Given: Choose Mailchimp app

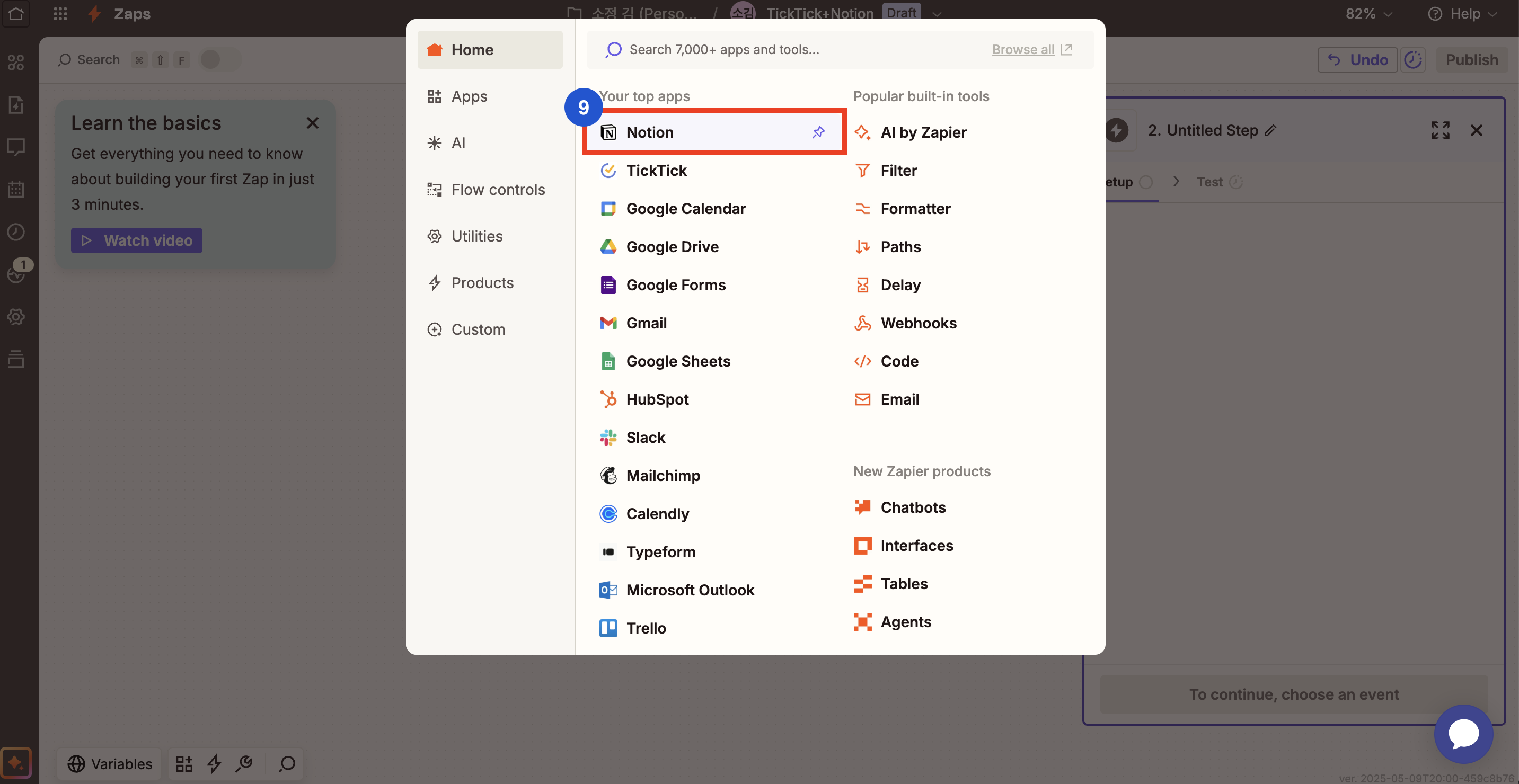Looking at the screenshot, I should click(713, 475).
